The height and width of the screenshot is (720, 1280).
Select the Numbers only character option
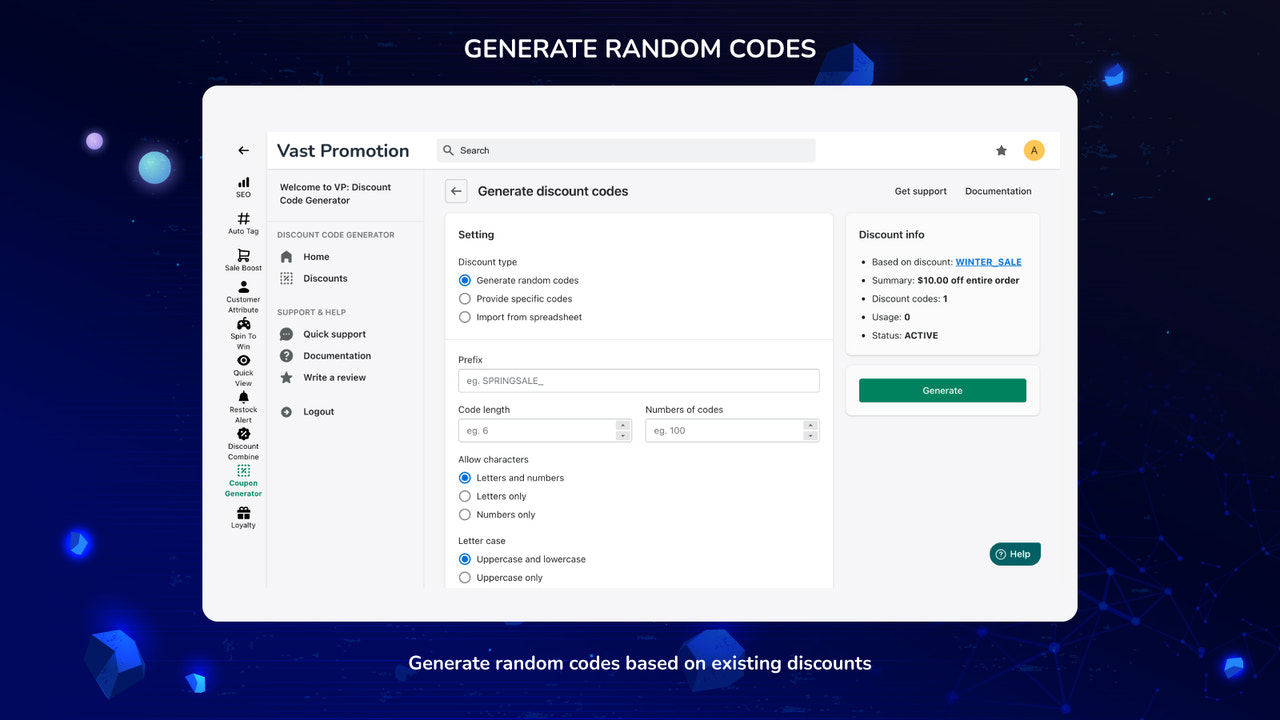pyautogui.click(x=464, y=514)
